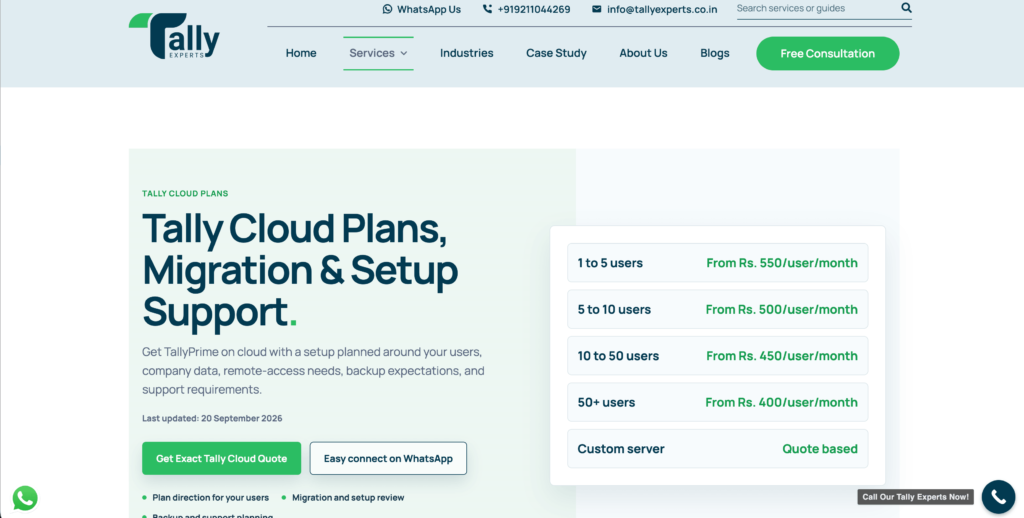Click Plan direction for your users bullet
The width and height of the screenshot is (1024, 518).
[210, 498]
